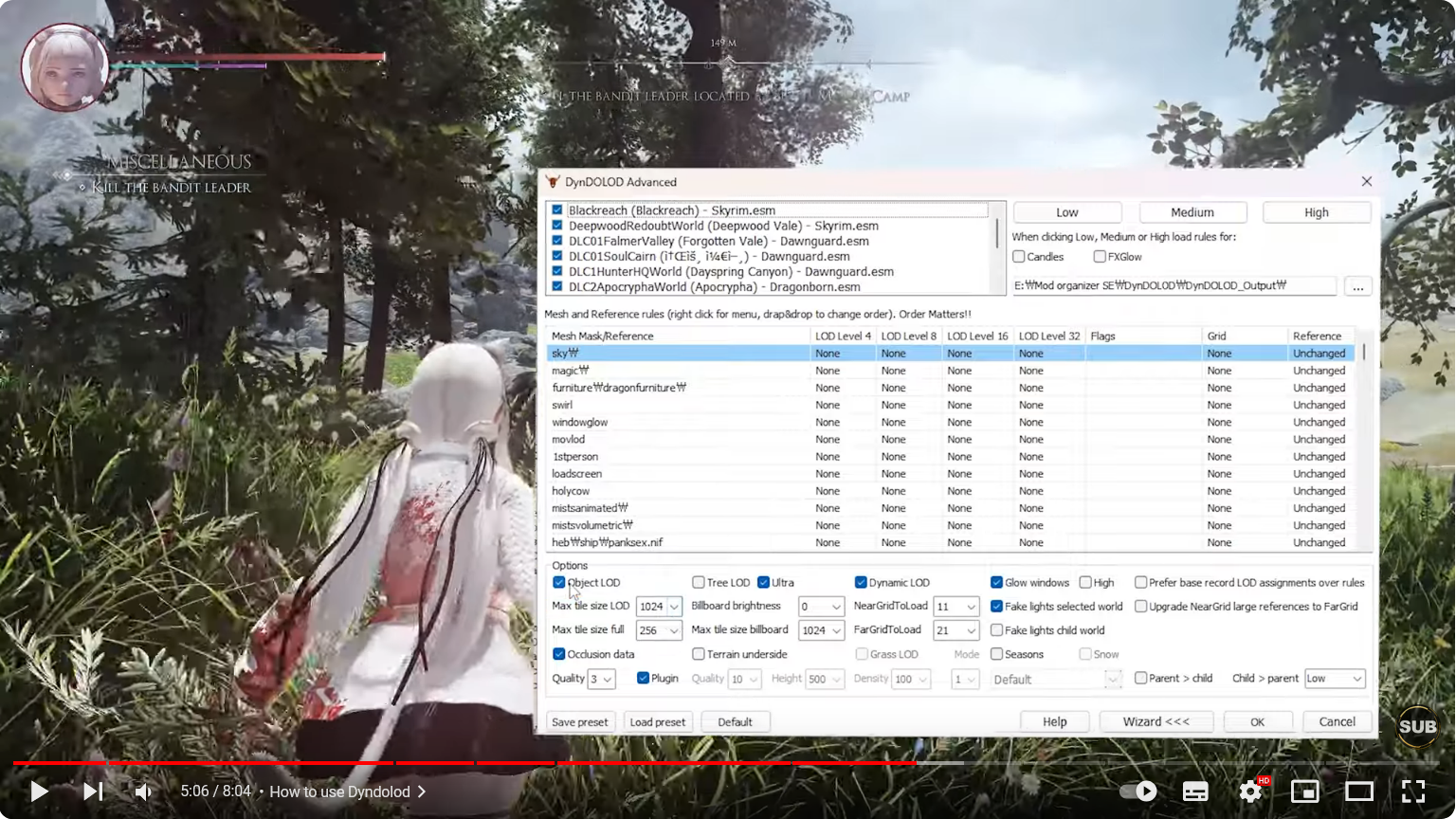This screenshot has width=1456, height=819.
Task: Enable the Candles checkbox
Action: 1019,257
